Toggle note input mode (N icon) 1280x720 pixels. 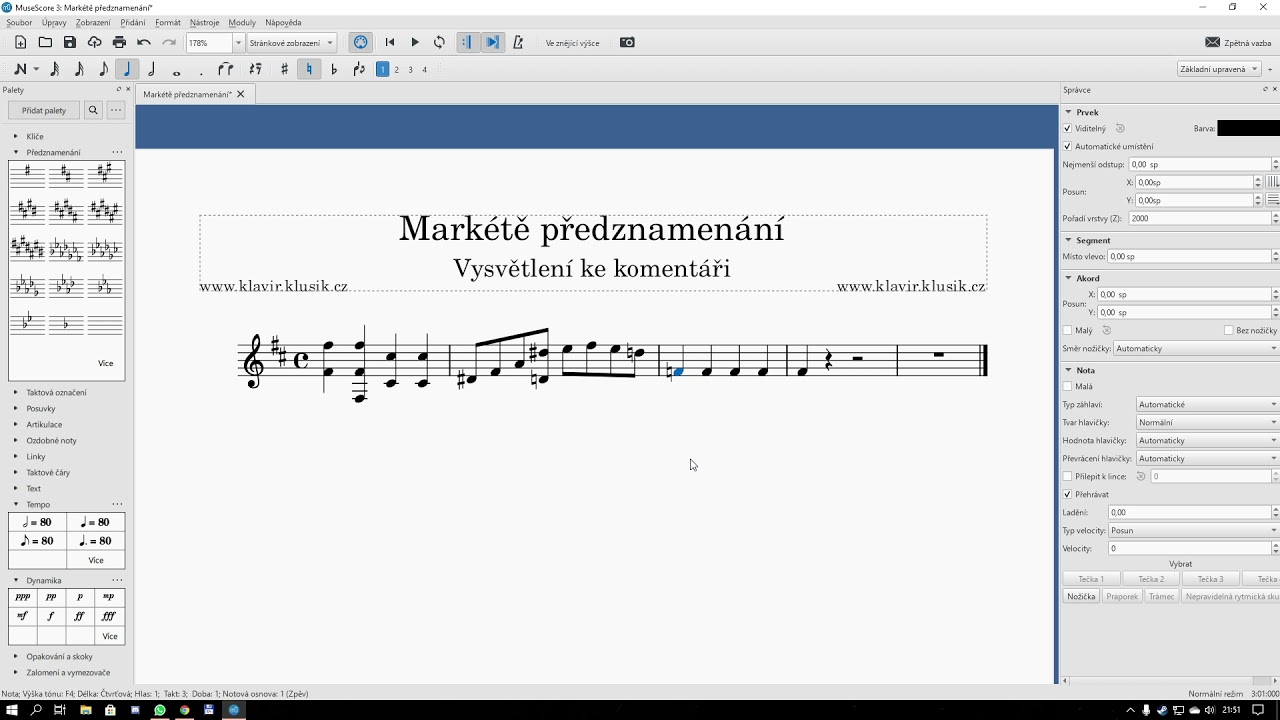point(20,69)
